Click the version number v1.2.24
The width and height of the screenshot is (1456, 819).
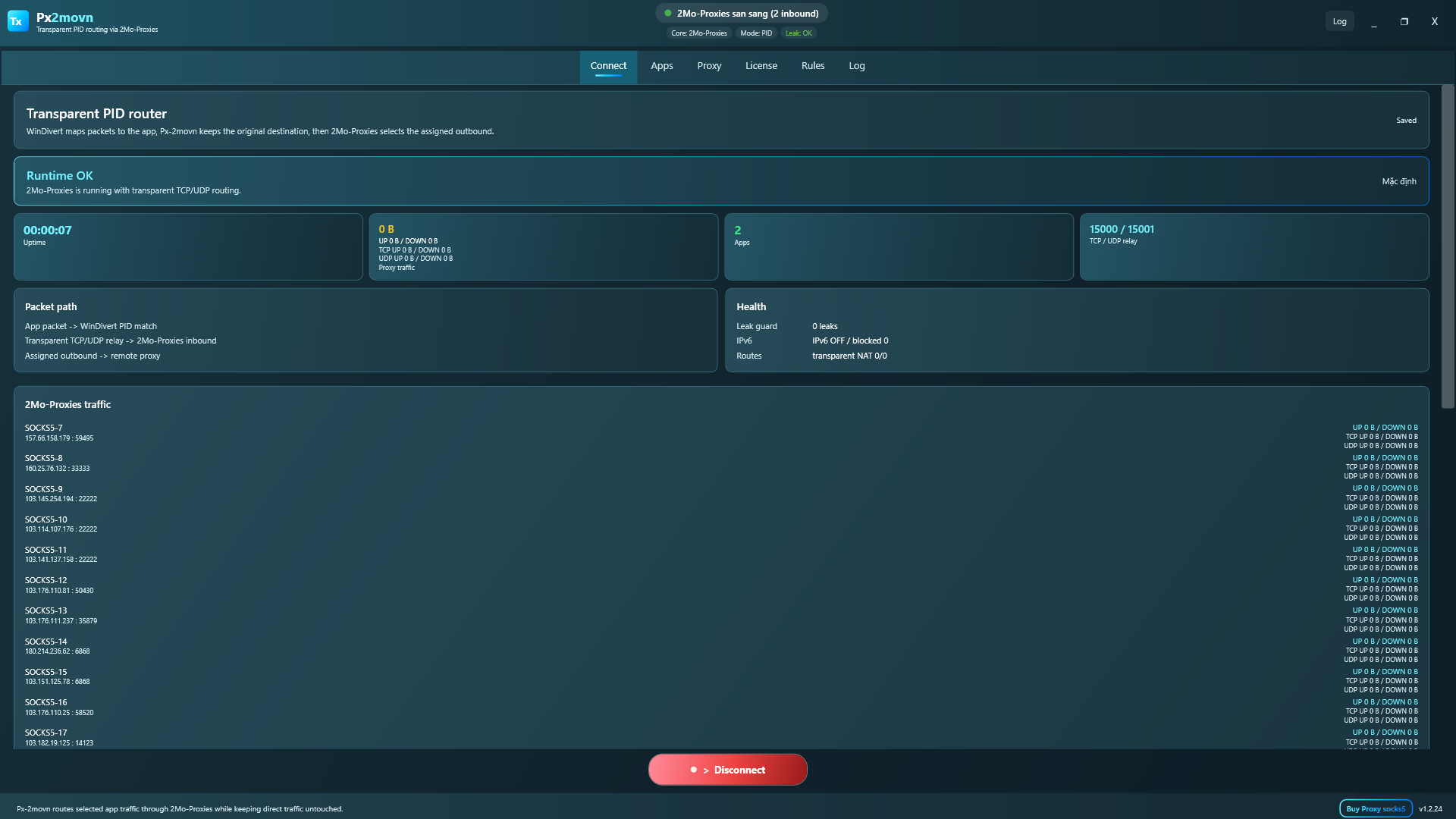(x=1430, y=809)
